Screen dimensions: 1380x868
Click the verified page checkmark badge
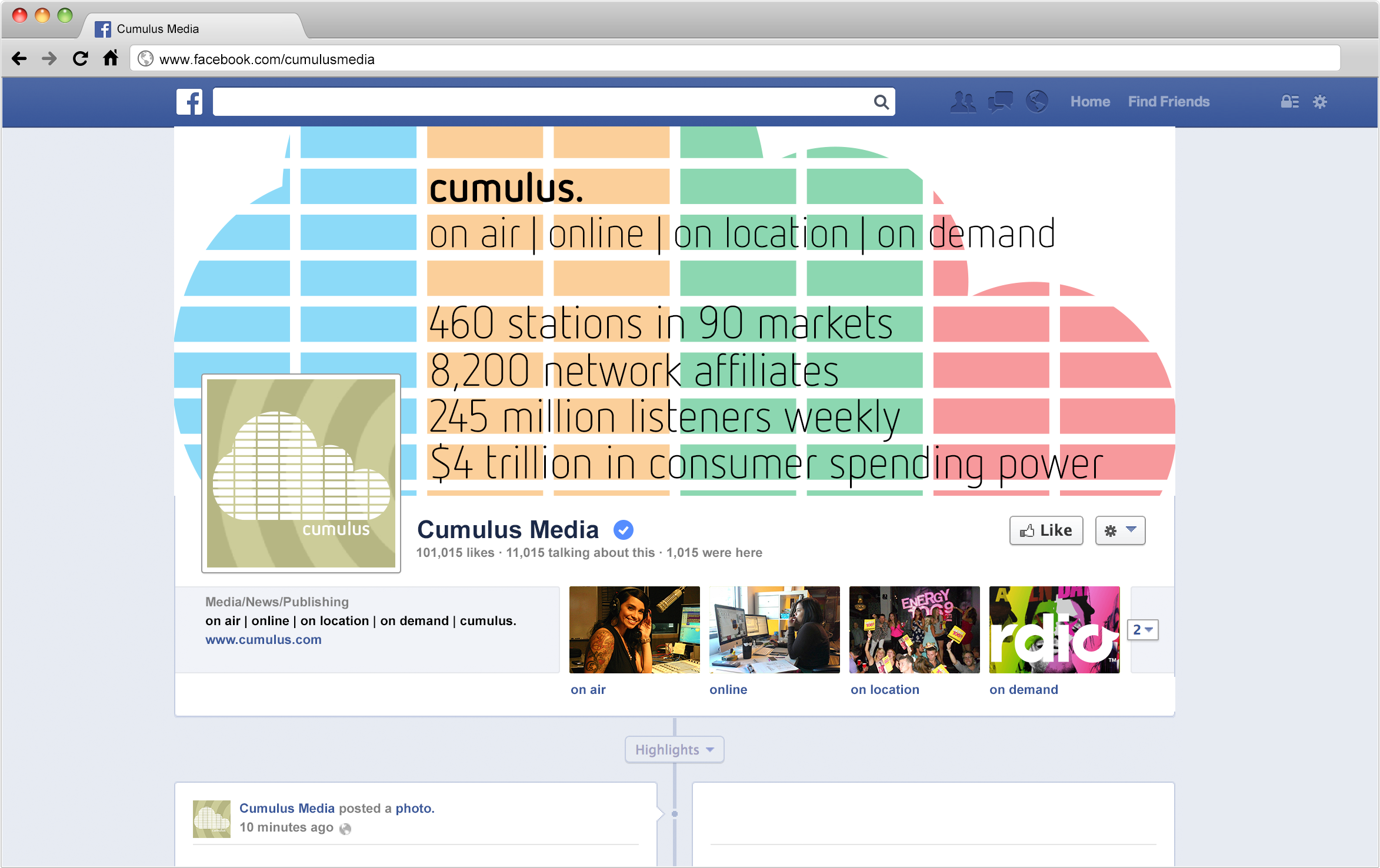pyautogui.click(x=624, y=530)
